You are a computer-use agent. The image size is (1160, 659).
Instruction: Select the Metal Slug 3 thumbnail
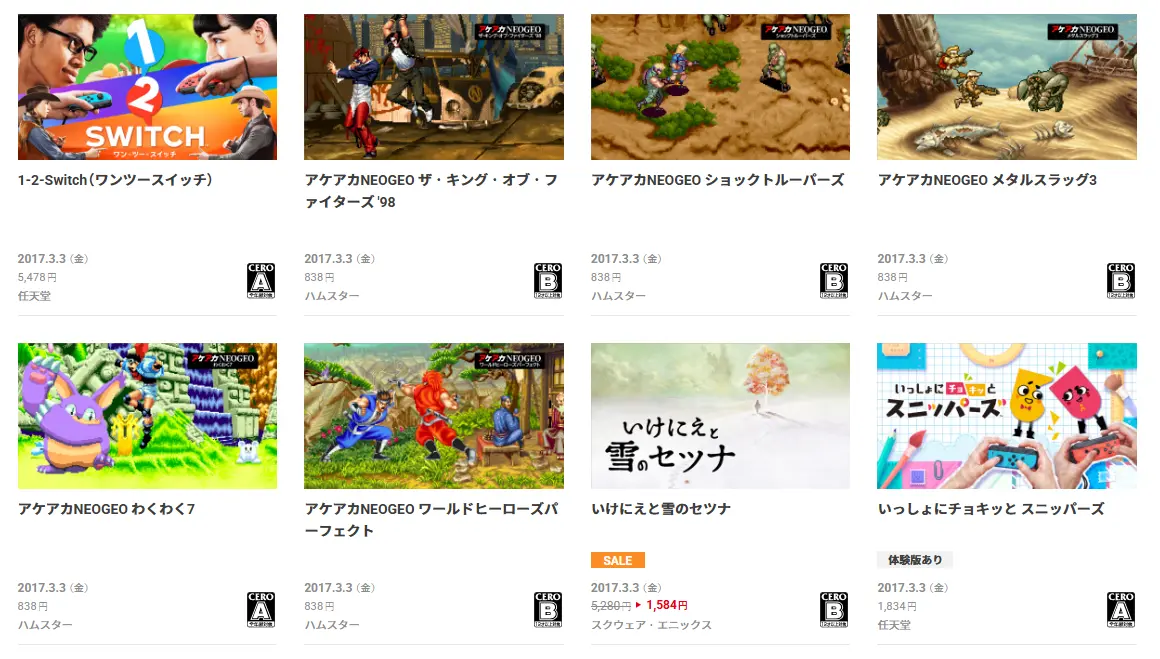1007,87
